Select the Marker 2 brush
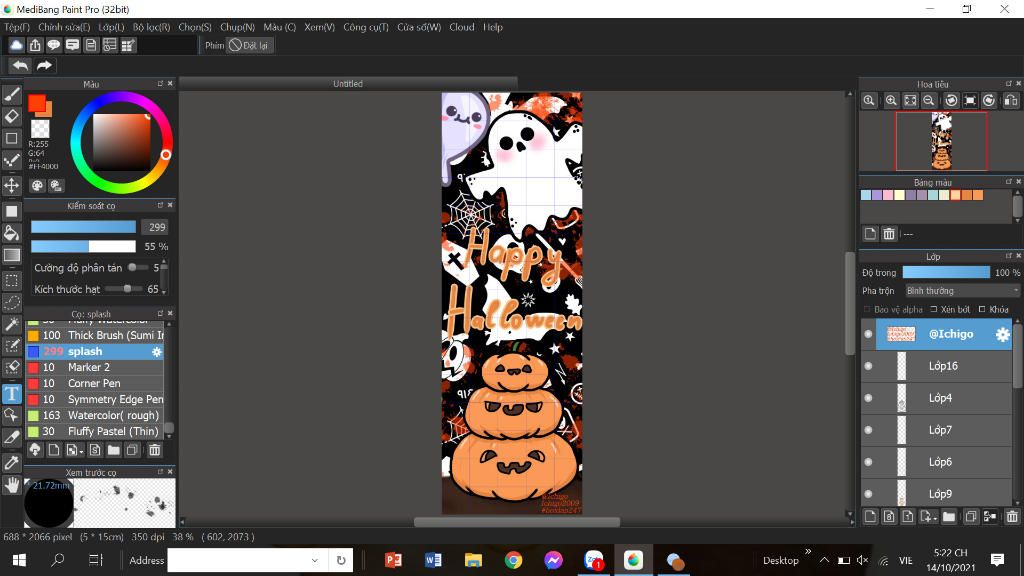 [x=95, y=368]
